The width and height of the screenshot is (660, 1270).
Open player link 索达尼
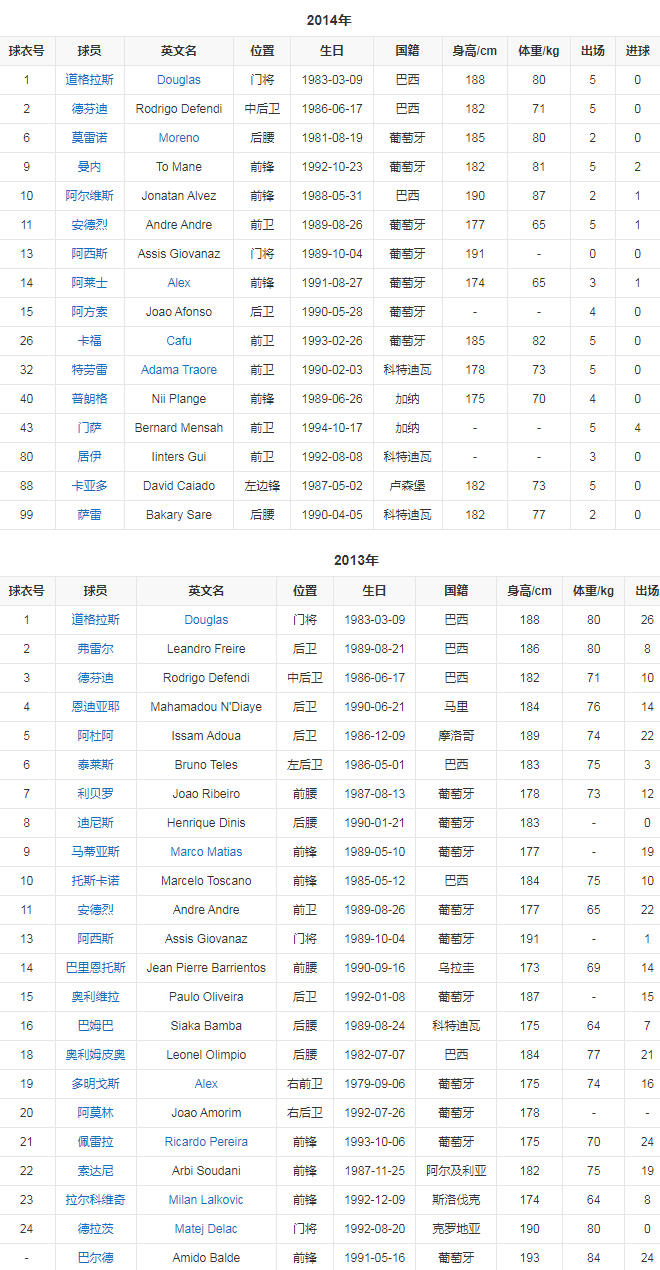pyautogui.click(x=96, y=1171)
